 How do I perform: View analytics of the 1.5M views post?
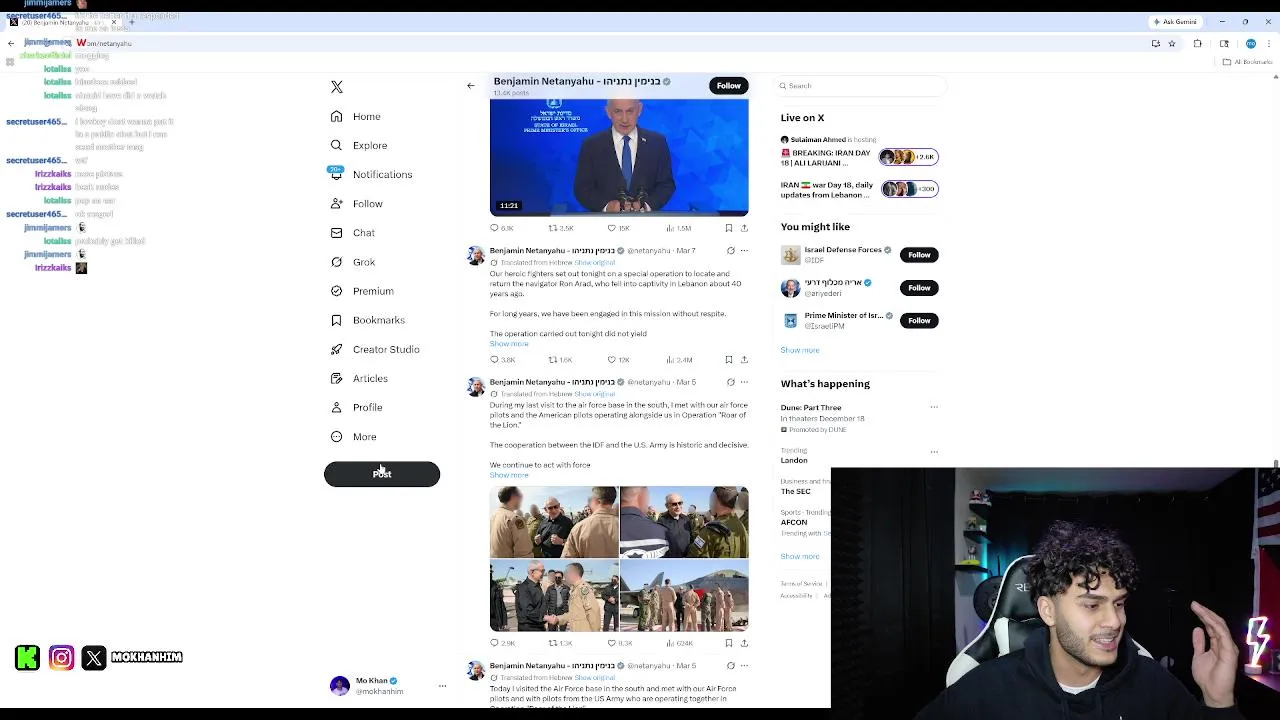coord(678,228)
